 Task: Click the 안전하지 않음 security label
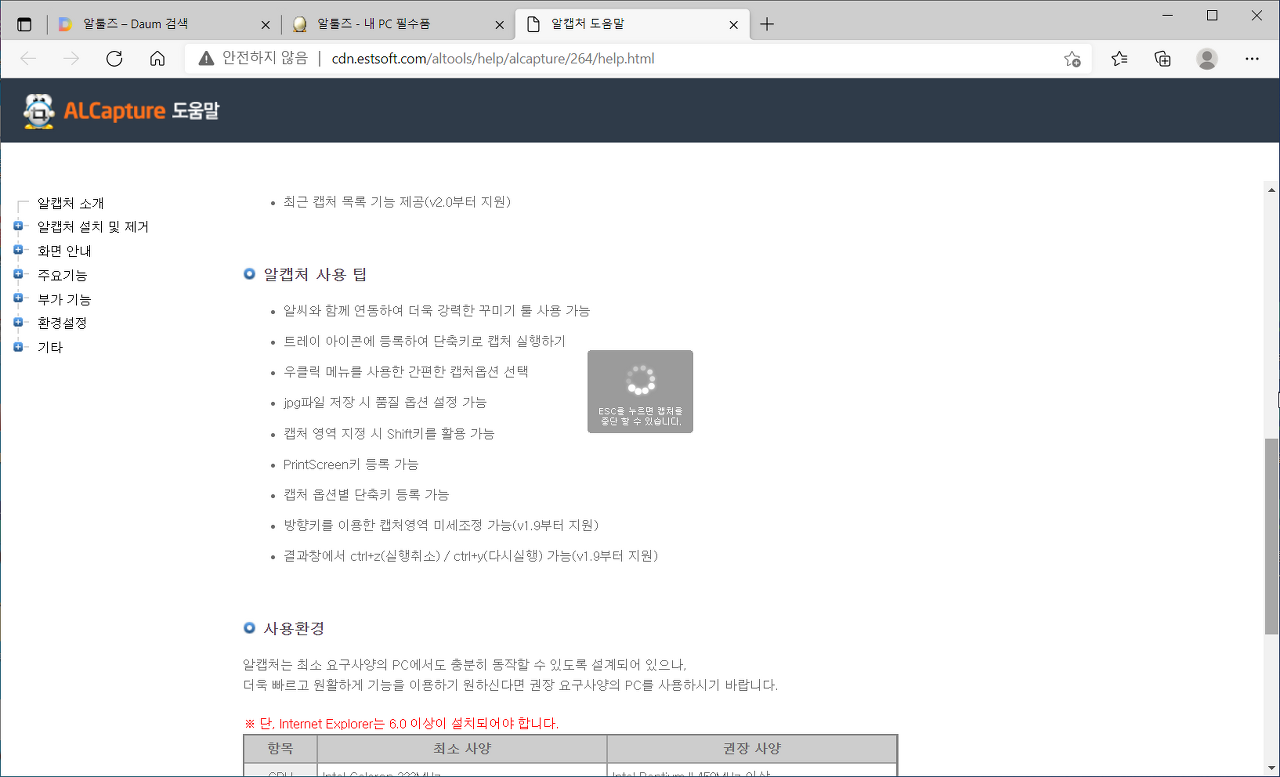pos(265,58)
